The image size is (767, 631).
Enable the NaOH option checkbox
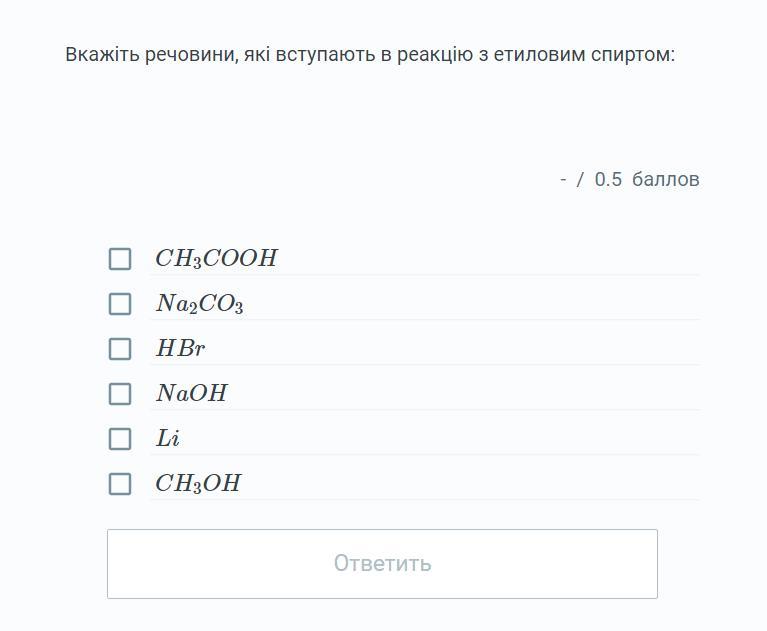(120, 394)
